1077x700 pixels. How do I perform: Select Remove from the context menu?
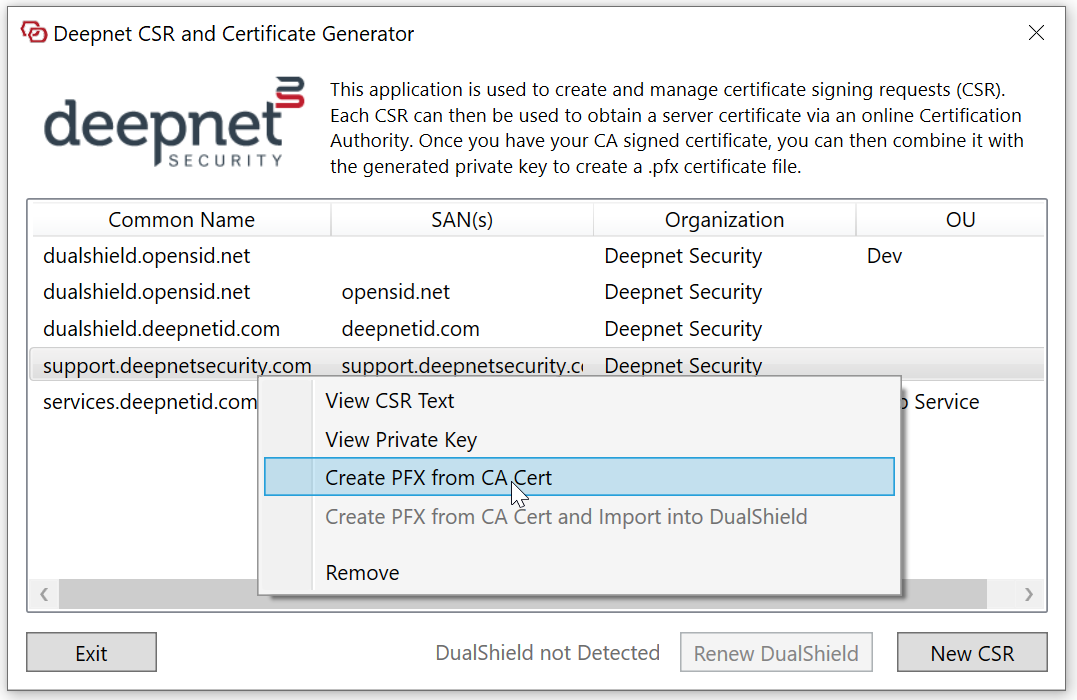click(x=362, y=573)
